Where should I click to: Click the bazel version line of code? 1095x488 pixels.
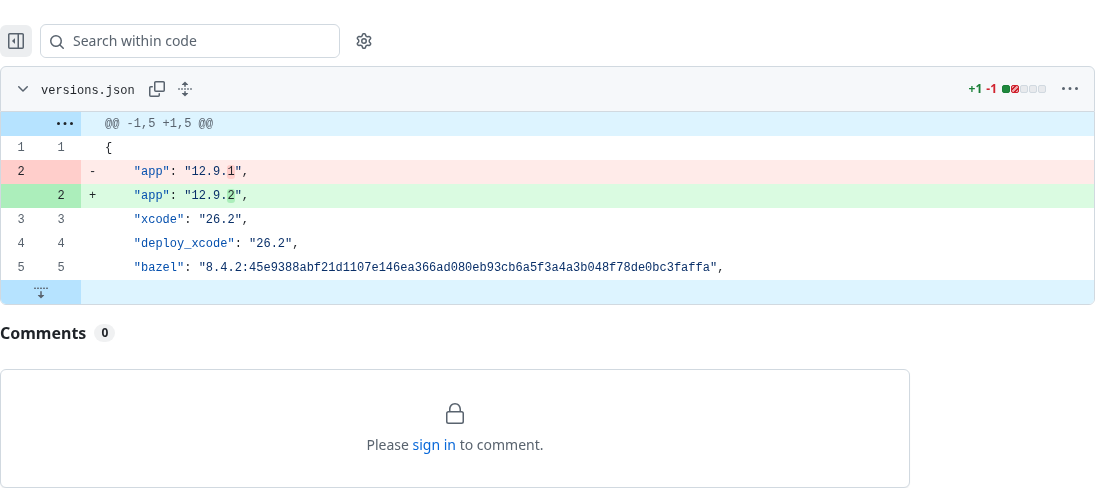pyautogui.click(x=587, y=267)
